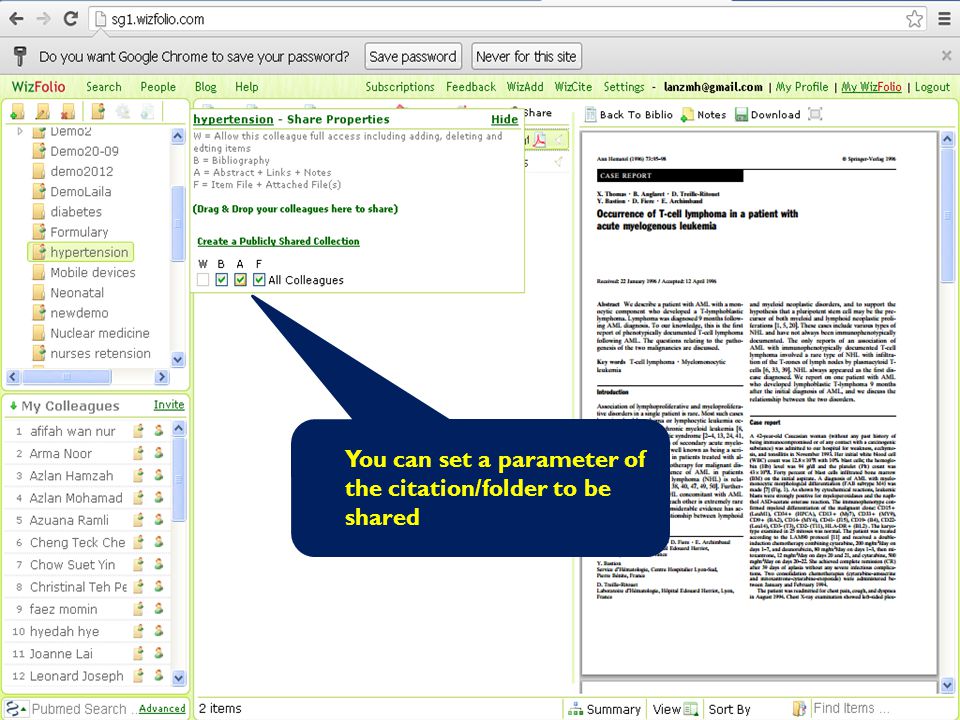Open the Sort By dropdown
This screenshot has width=960, height=720.
coord(729,710)
